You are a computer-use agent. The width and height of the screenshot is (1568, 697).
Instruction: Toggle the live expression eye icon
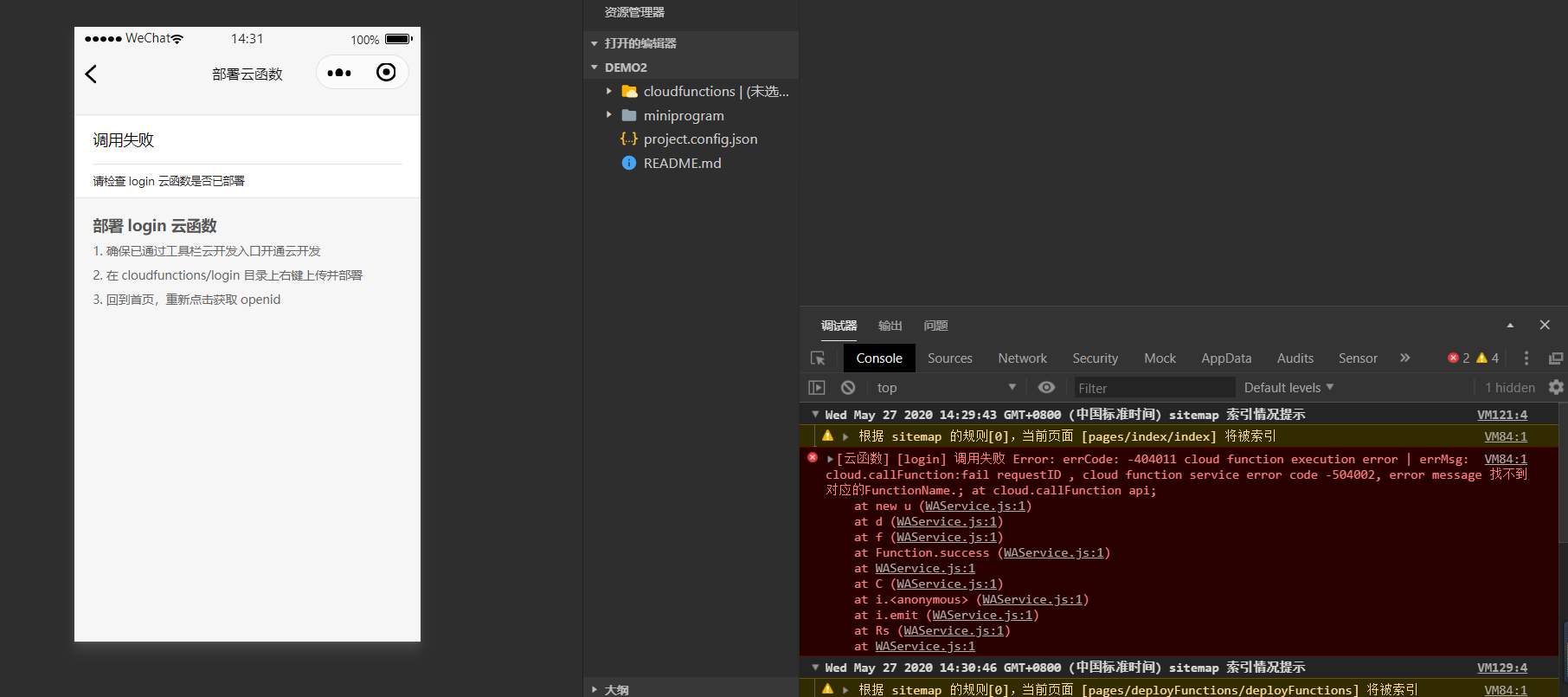coord(1046,388)
